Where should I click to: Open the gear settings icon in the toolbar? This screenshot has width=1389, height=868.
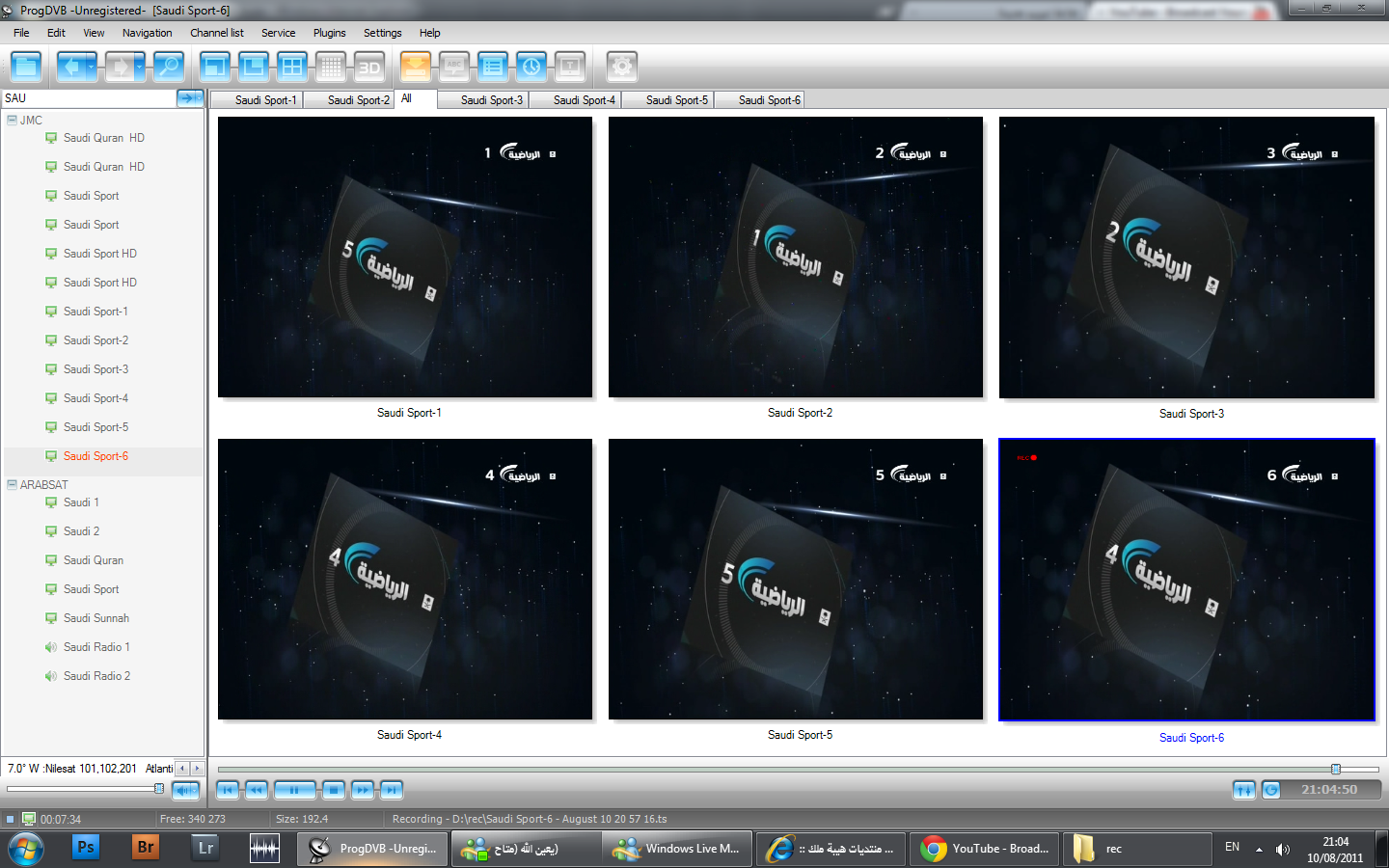point(622,67)
